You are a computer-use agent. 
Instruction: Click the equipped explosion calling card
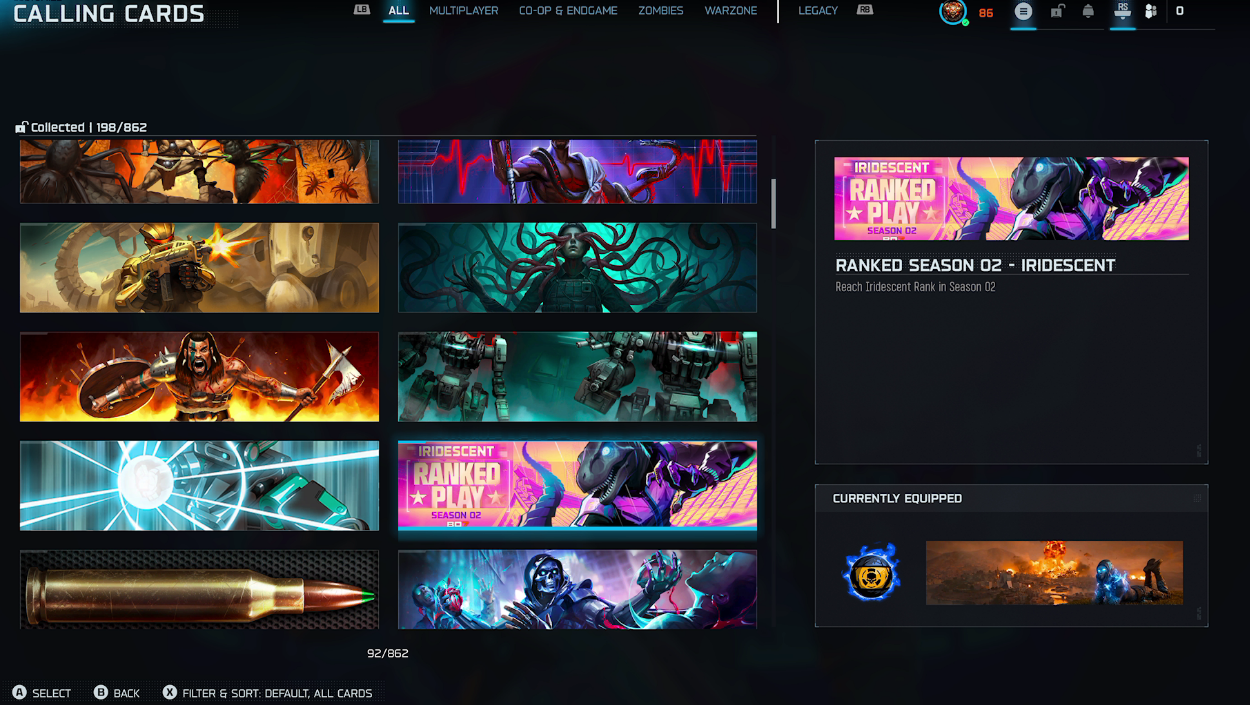pyautogui.click(x=1054, y=573)
